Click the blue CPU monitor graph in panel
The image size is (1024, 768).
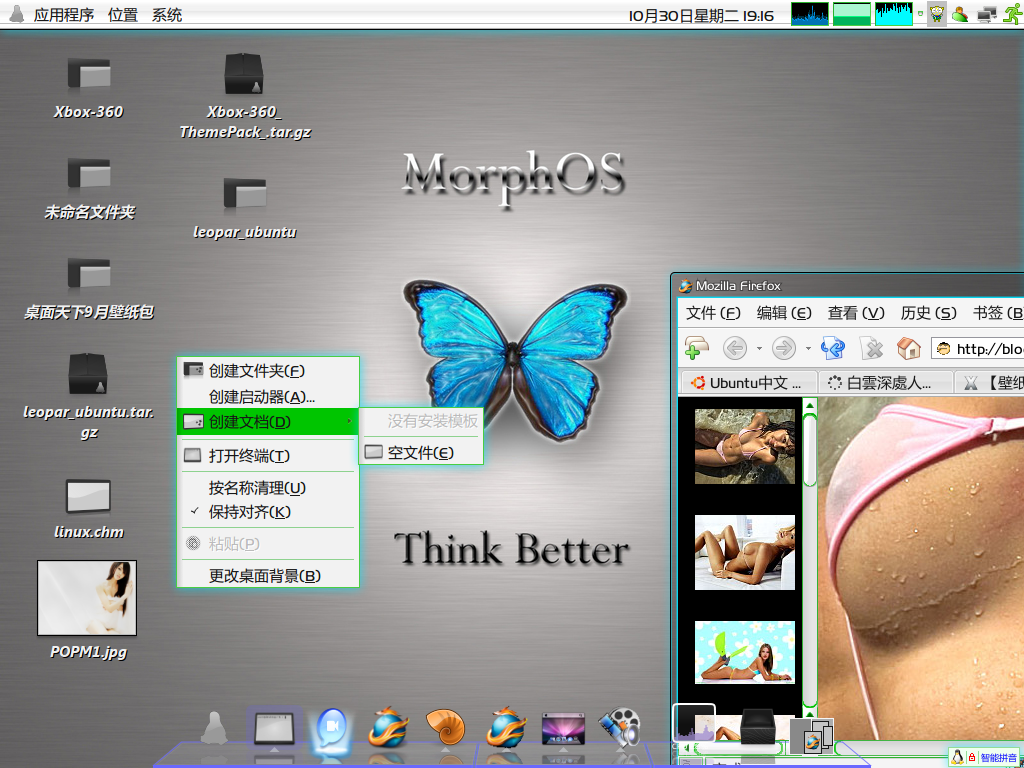click(810, 14)
